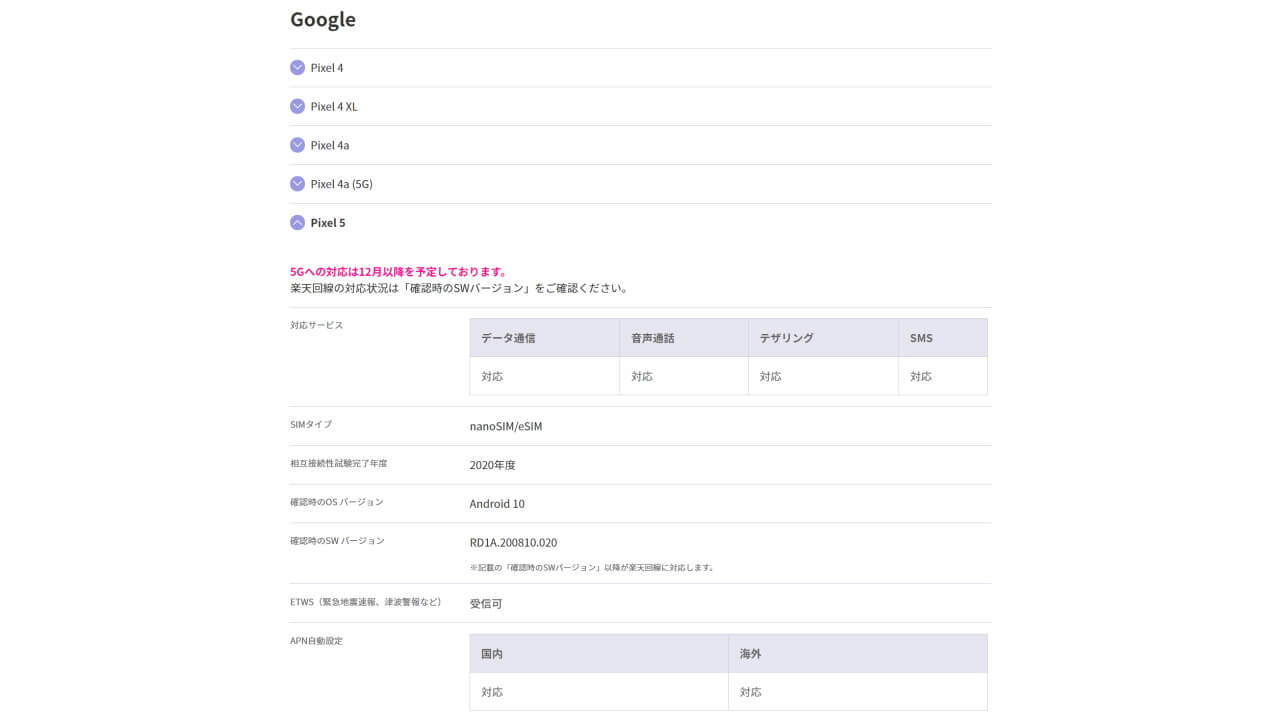Click the 海外 APN column header

751,654
